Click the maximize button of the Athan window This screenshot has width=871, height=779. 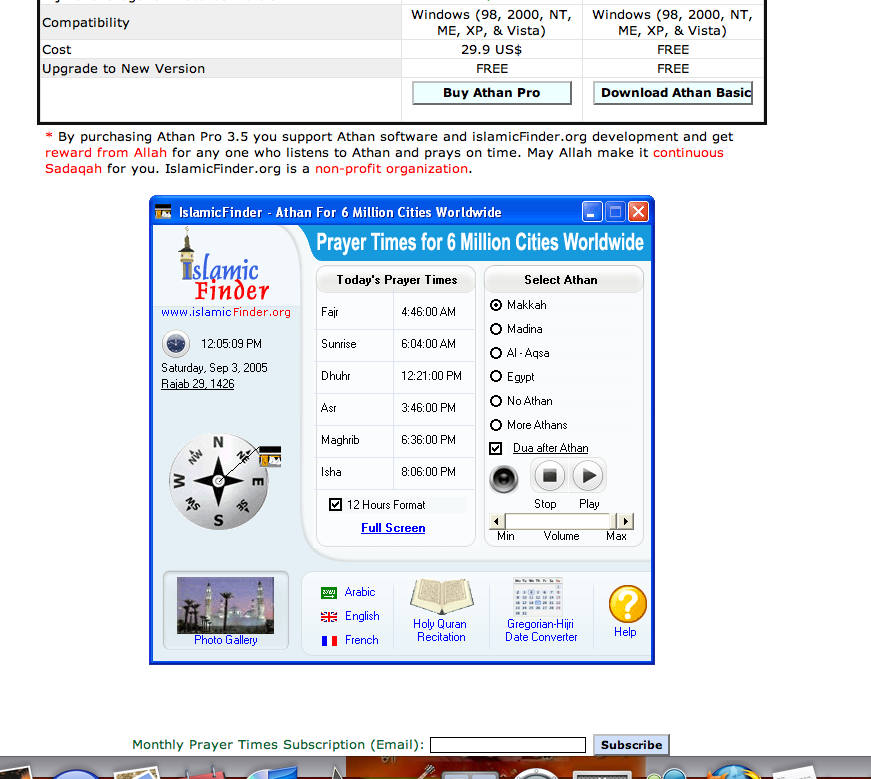click(615, 212)
